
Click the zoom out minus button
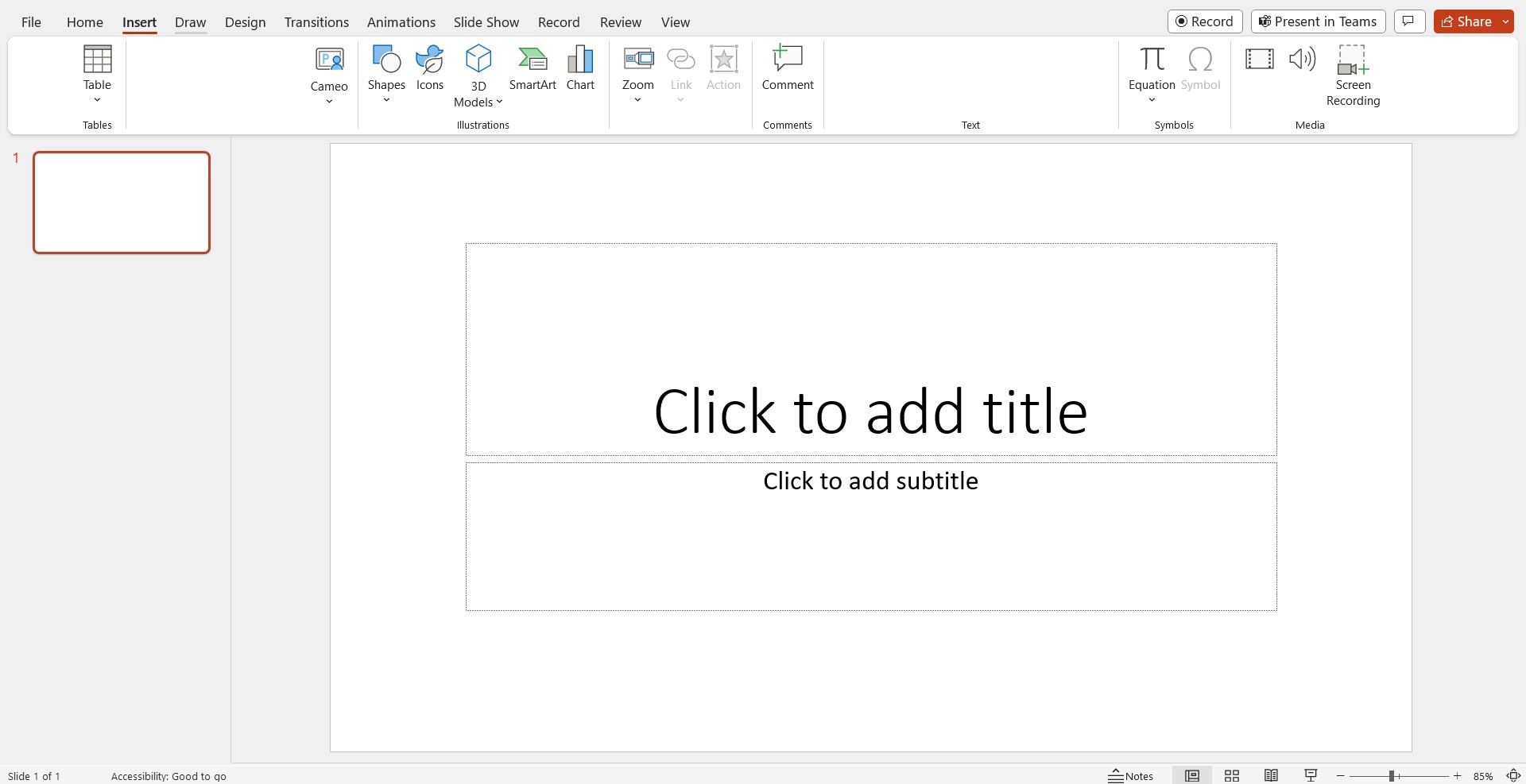(1341, 776)
